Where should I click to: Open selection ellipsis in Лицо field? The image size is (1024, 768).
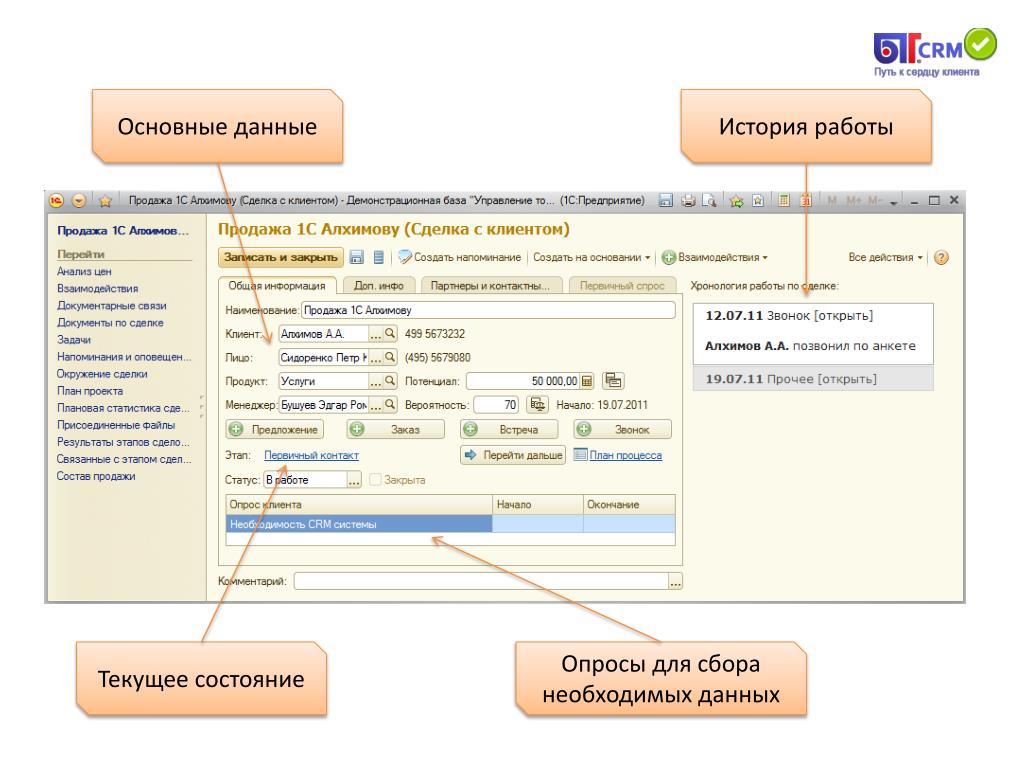(x=376, y=357)
